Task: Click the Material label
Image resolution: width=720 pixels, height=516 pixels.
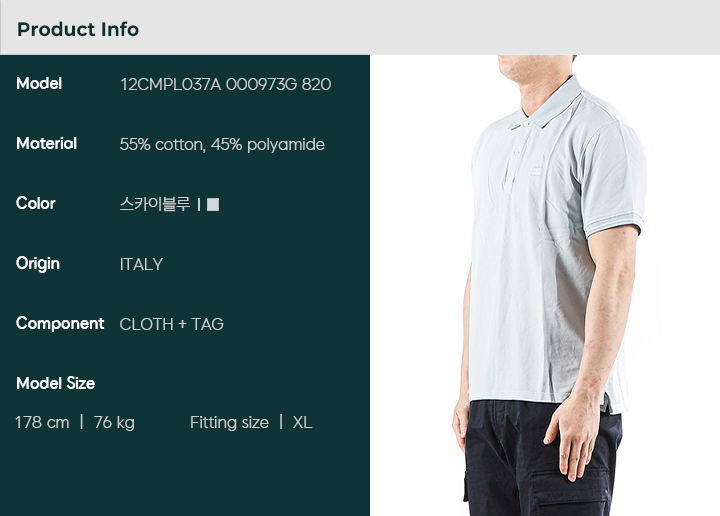Action: click(x=46, y=144)
